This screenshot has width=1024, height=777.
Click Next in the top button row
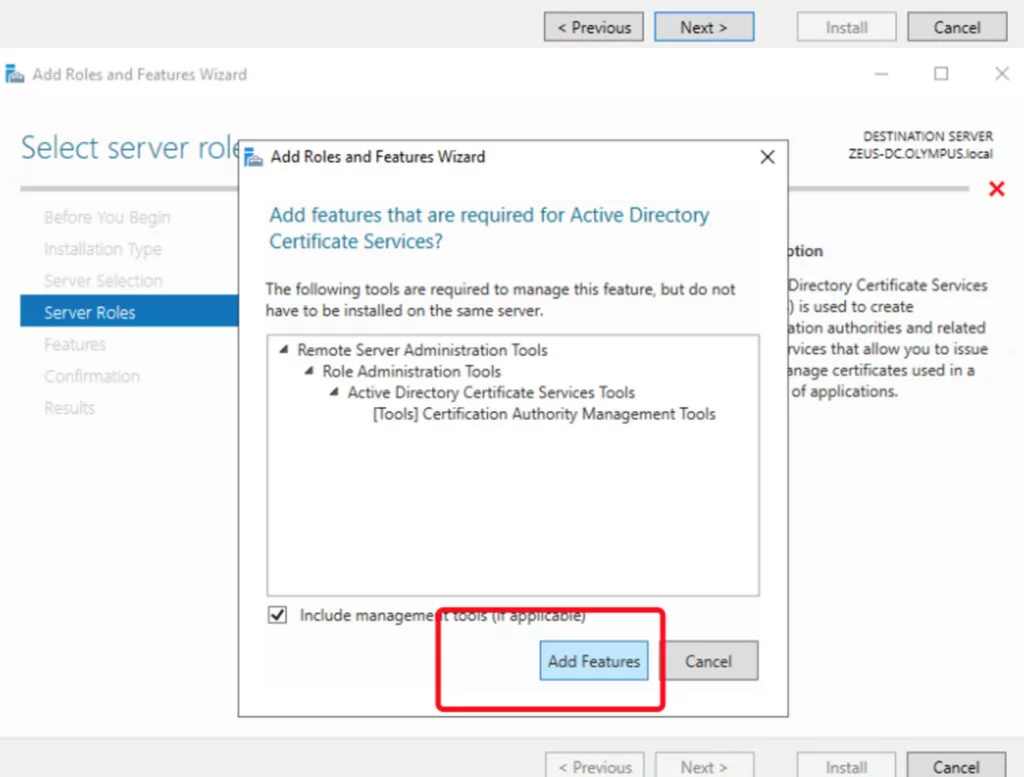(704, 27)
